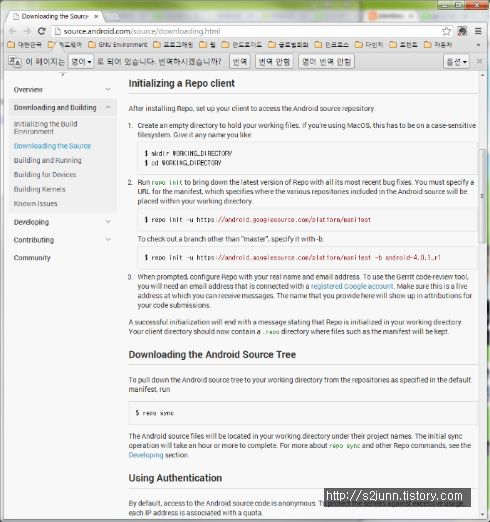Click the translate icon in the translate bar
This screenshot has height=522, width=490.
click(x=15, y=61)
